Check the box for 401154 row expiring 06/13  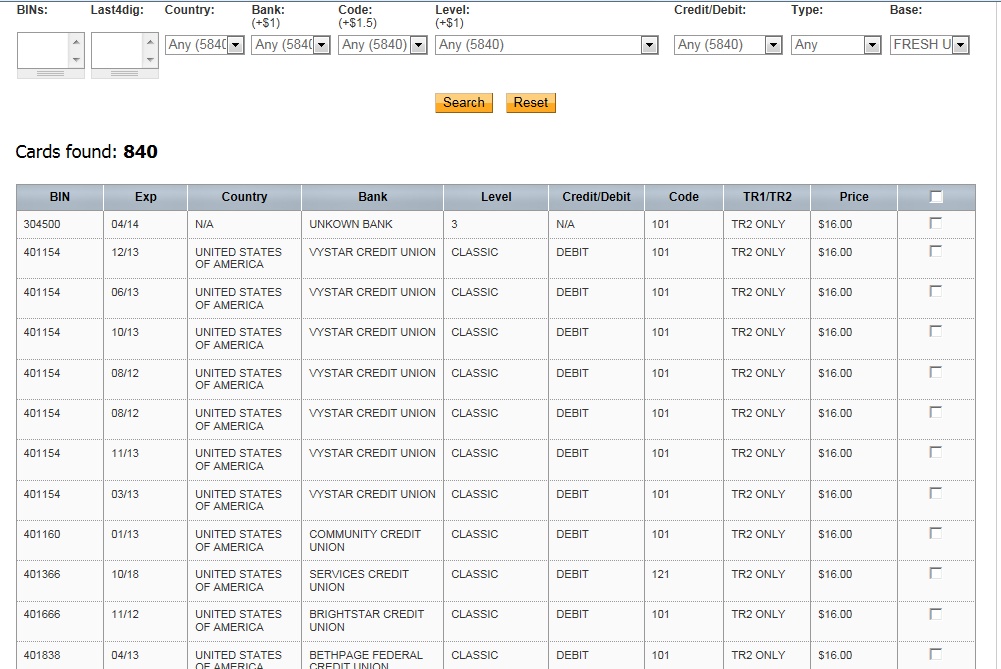936,292
